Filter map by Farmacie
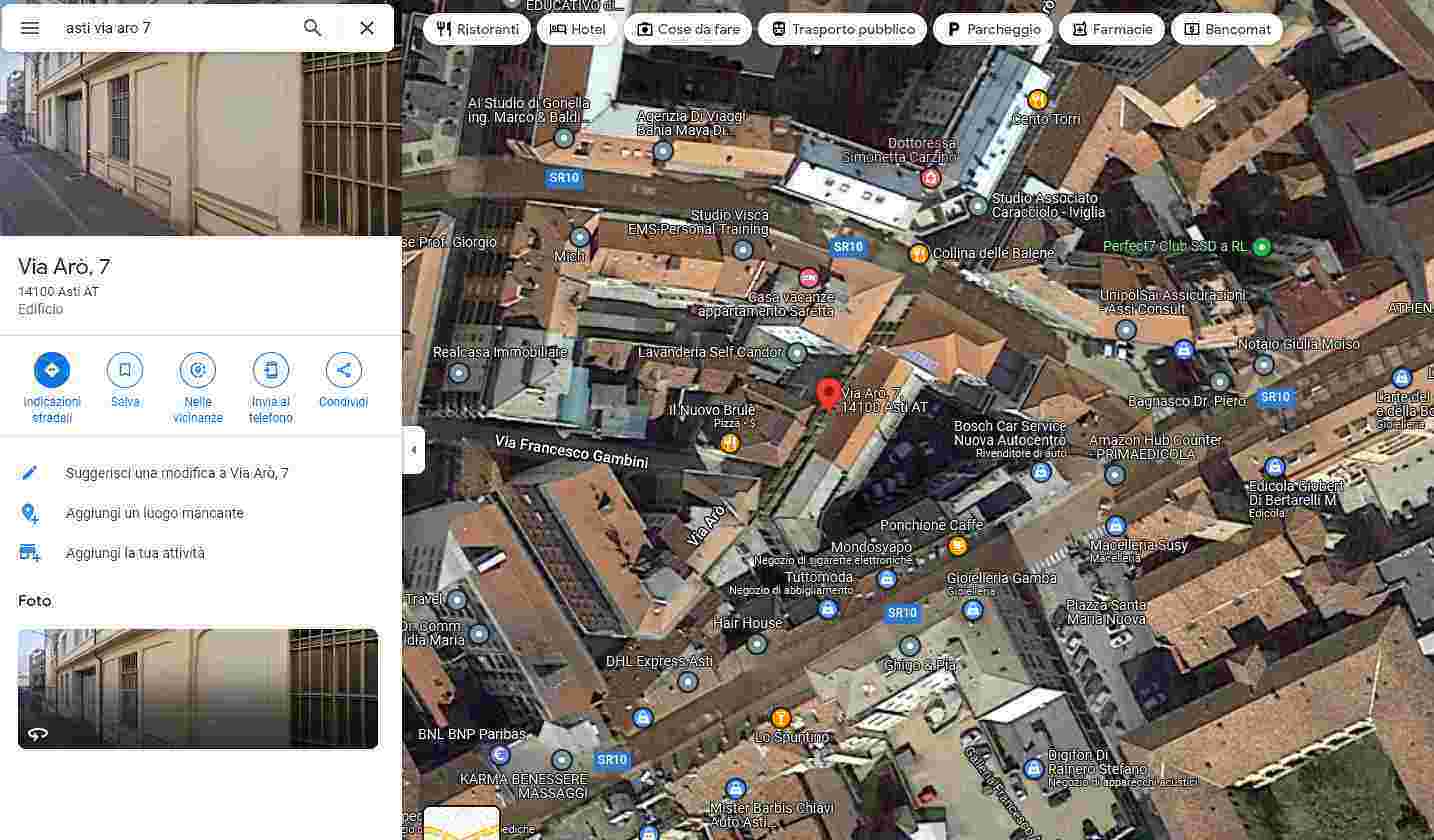The height and width of the screenshot is (840, 1434). [x=1111, y=29]
